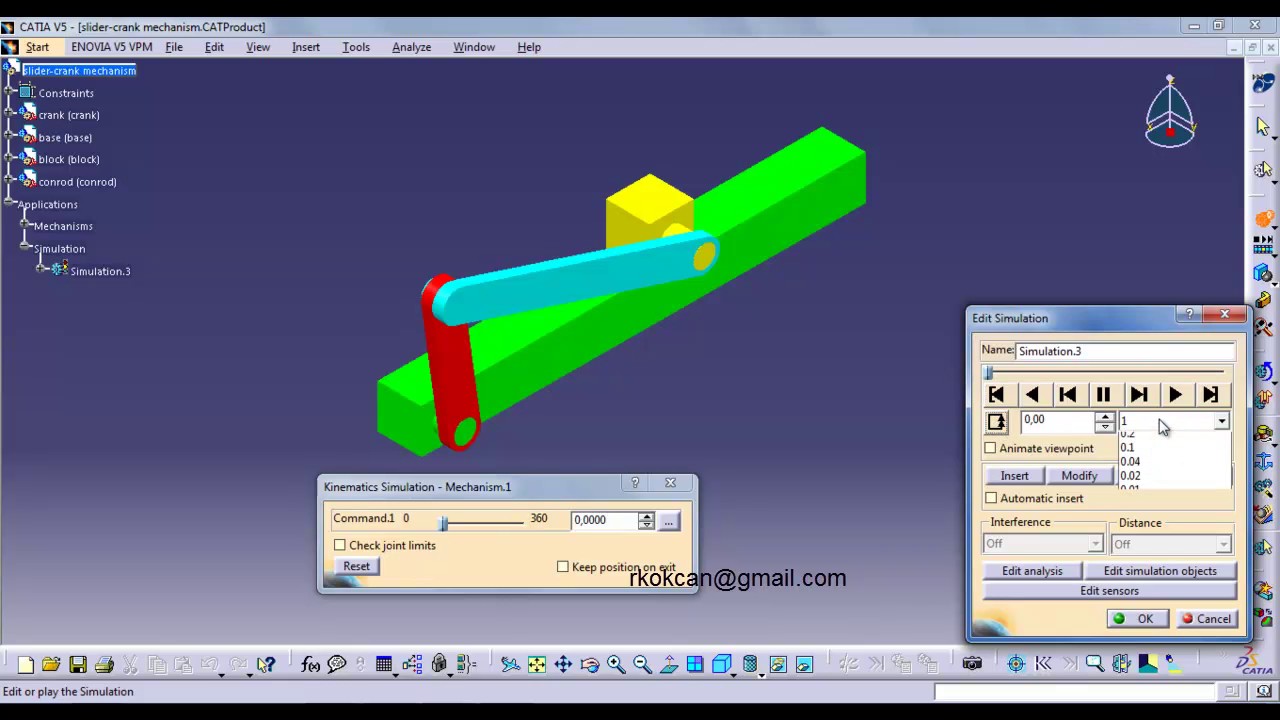Click the Command.1 value field 0,0000
This screenshot has height=720, width=1280.
click(x=604, y=520)
